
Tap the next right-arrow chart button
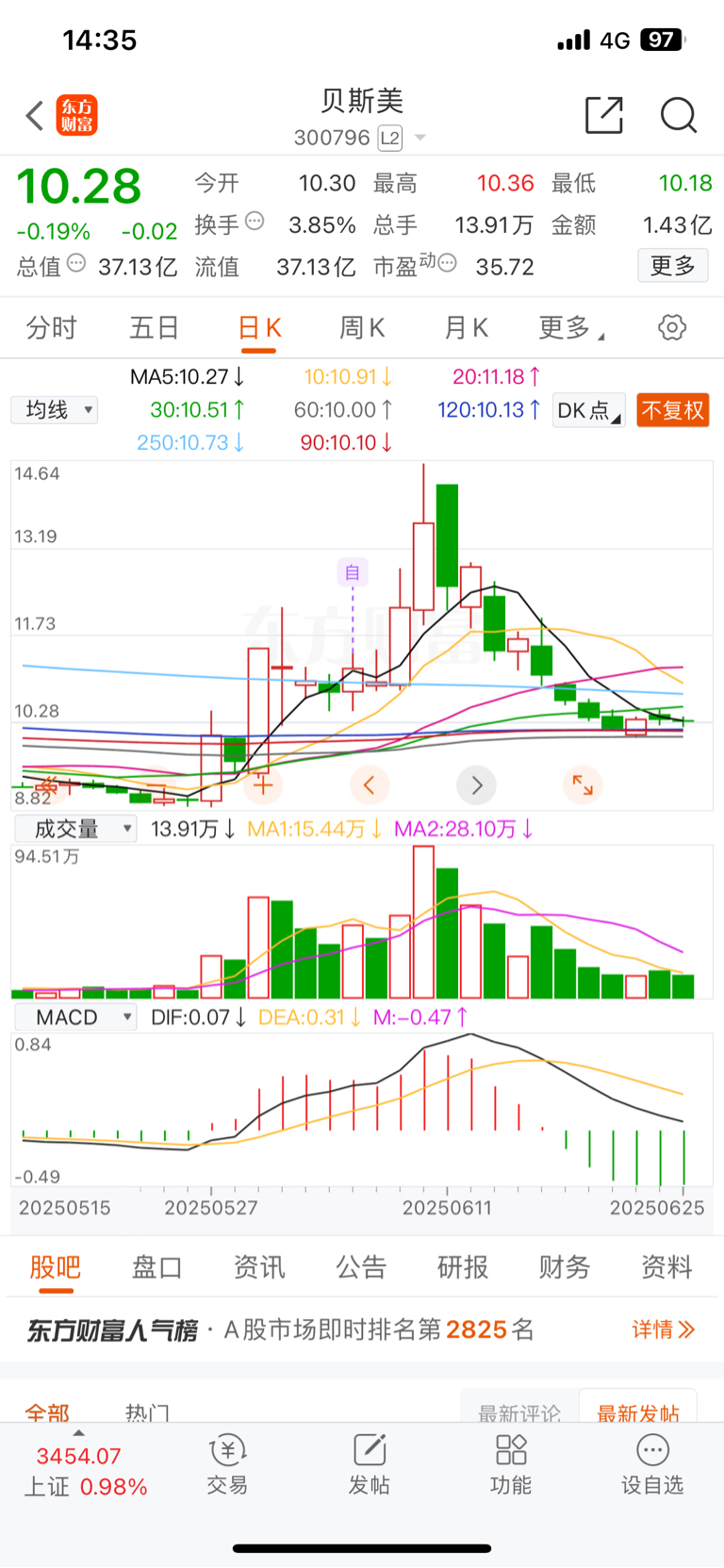[x=476, y=784]
